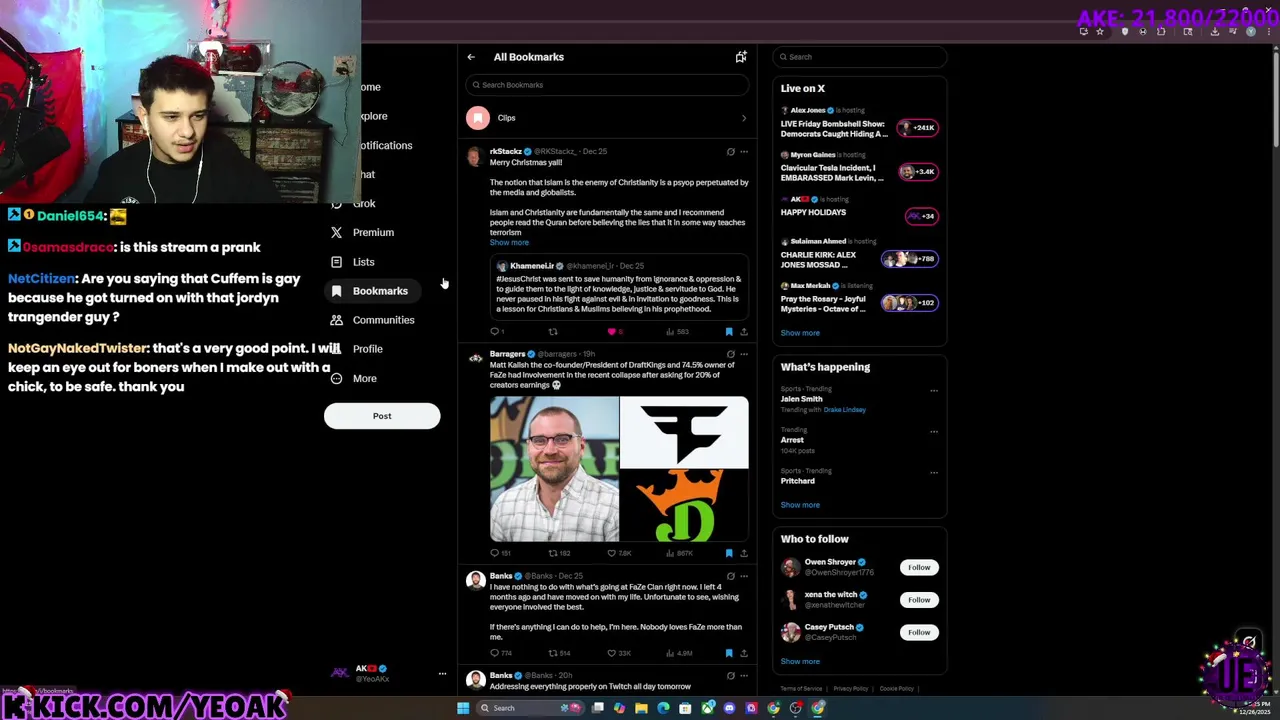1280x720 pixels.
Task: Repost the Banks Dec 25 post
Action: click(559, 653)
